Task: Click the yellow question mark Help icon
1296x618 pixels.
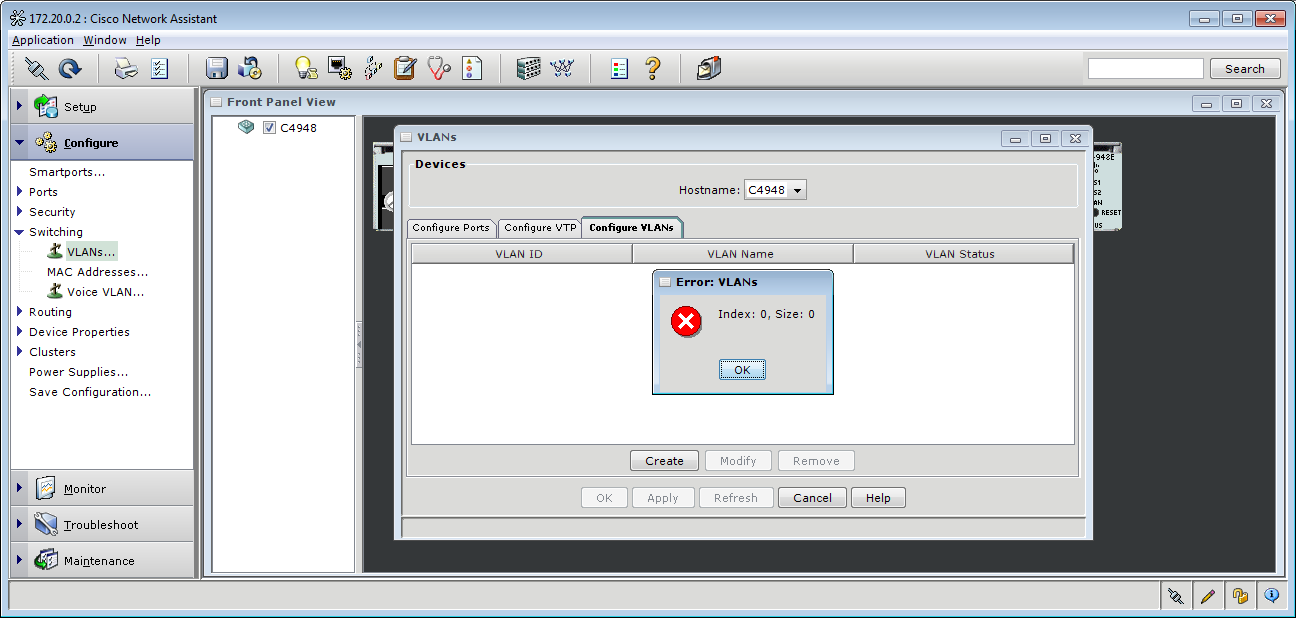Action: 652,69
